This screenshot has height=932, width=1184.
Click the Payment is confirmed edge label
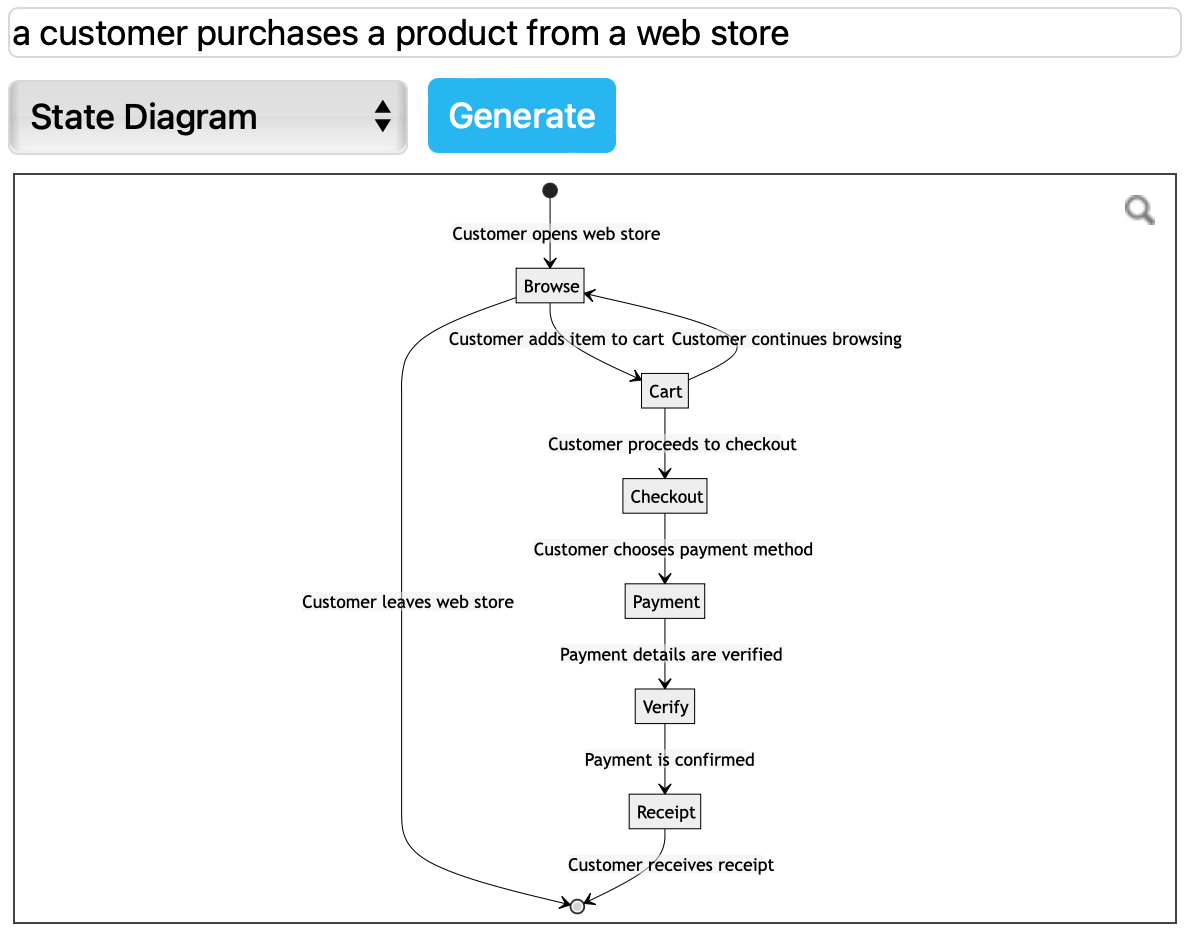(x=669, y=760)
